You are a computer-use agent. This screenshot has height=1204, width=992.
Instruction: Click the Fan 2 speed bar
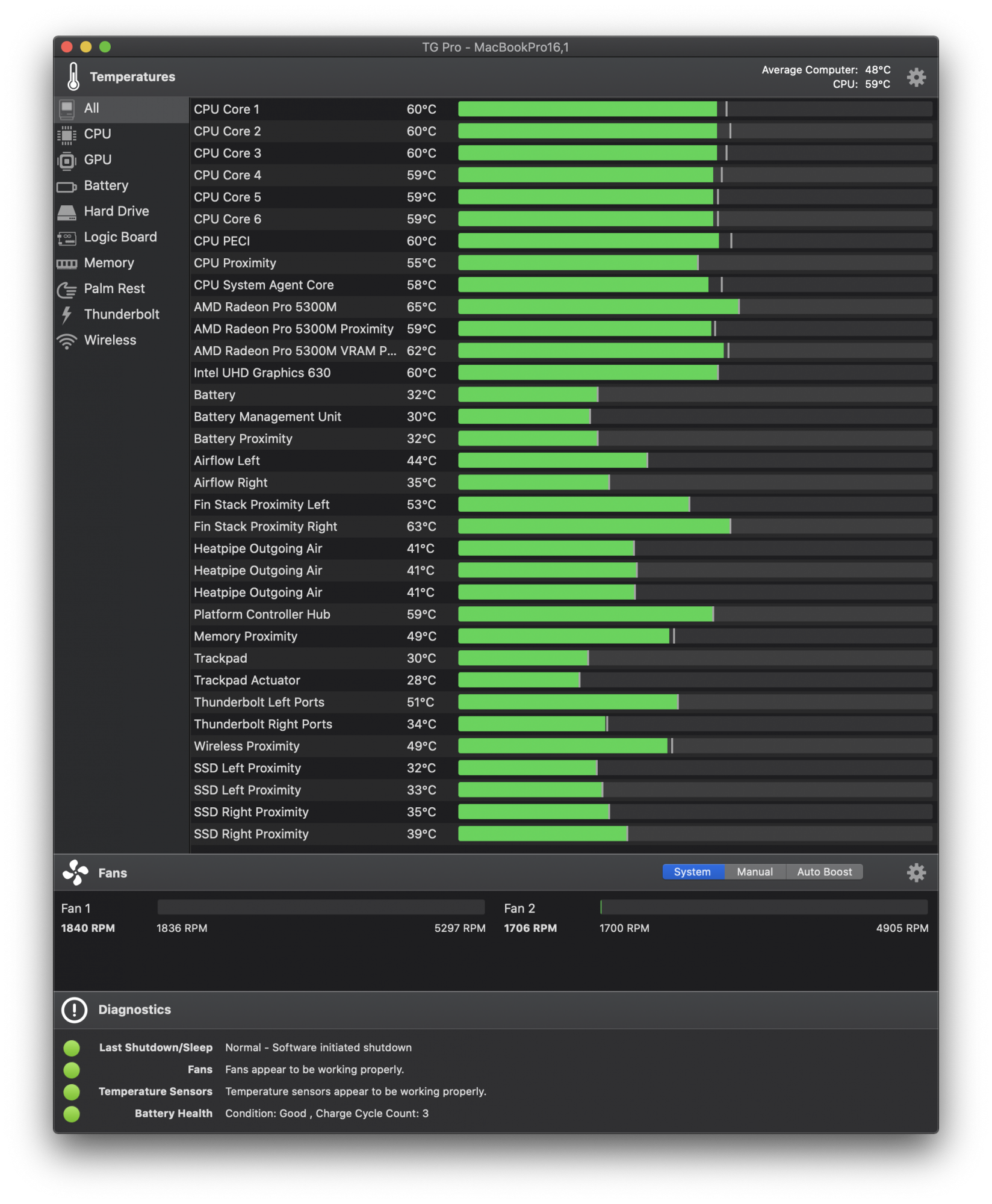763,907
